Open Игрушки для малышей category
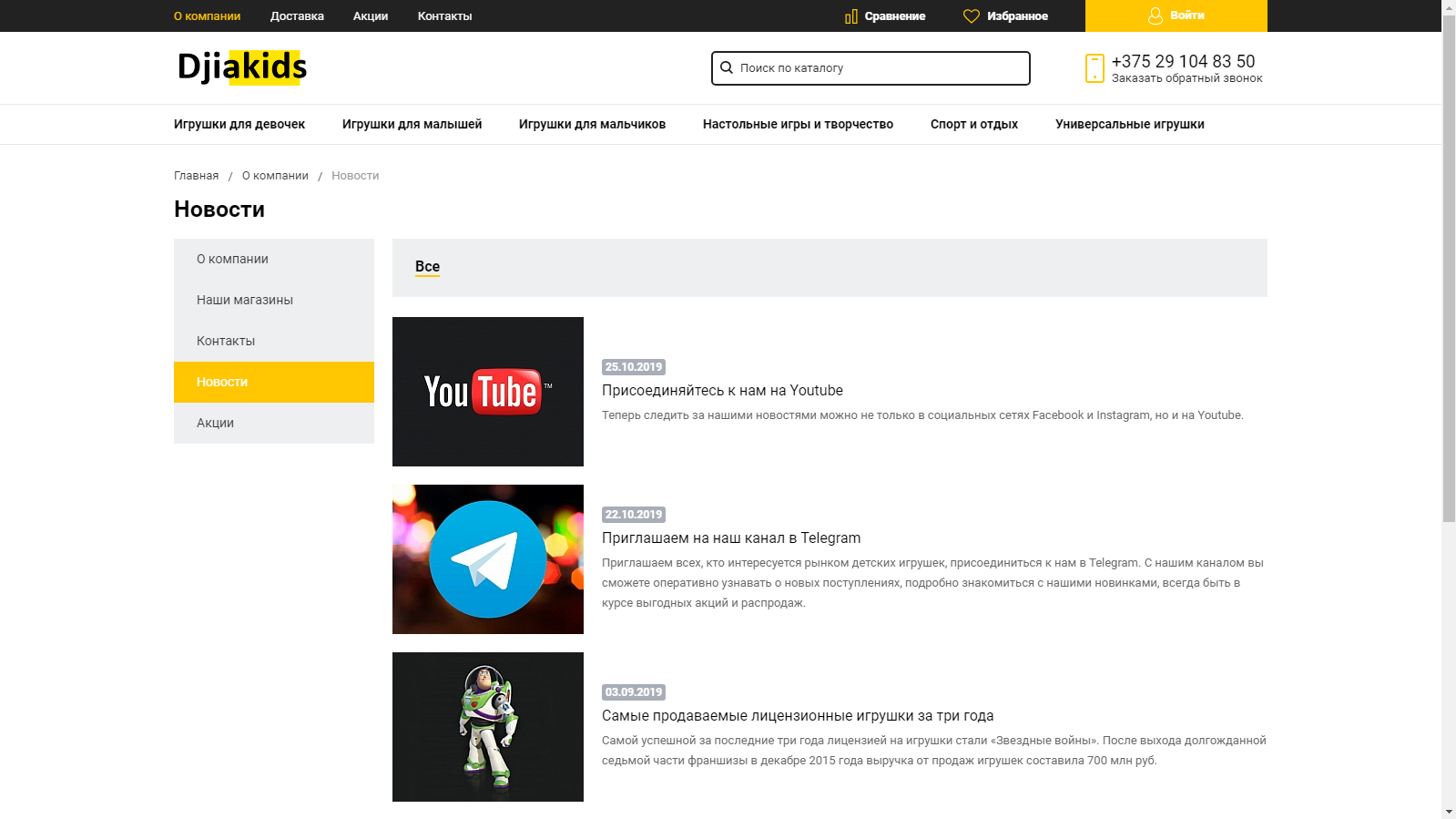 click(x=412, y=125)
